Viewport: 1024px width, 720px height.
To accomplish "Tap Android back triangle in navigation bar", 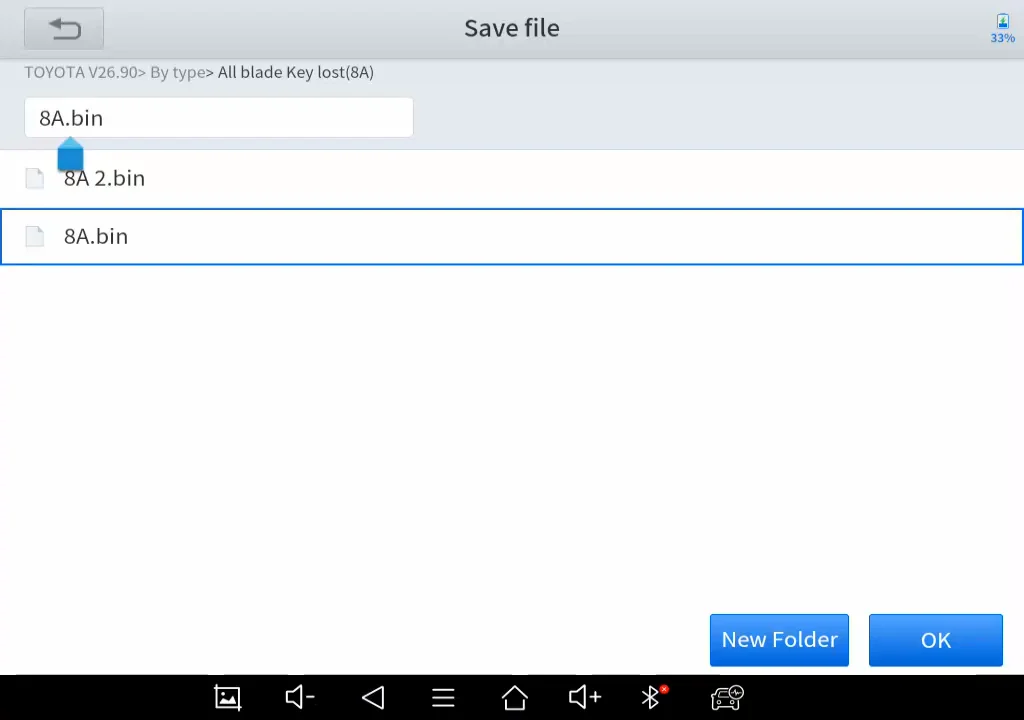I will click(373, 698).
